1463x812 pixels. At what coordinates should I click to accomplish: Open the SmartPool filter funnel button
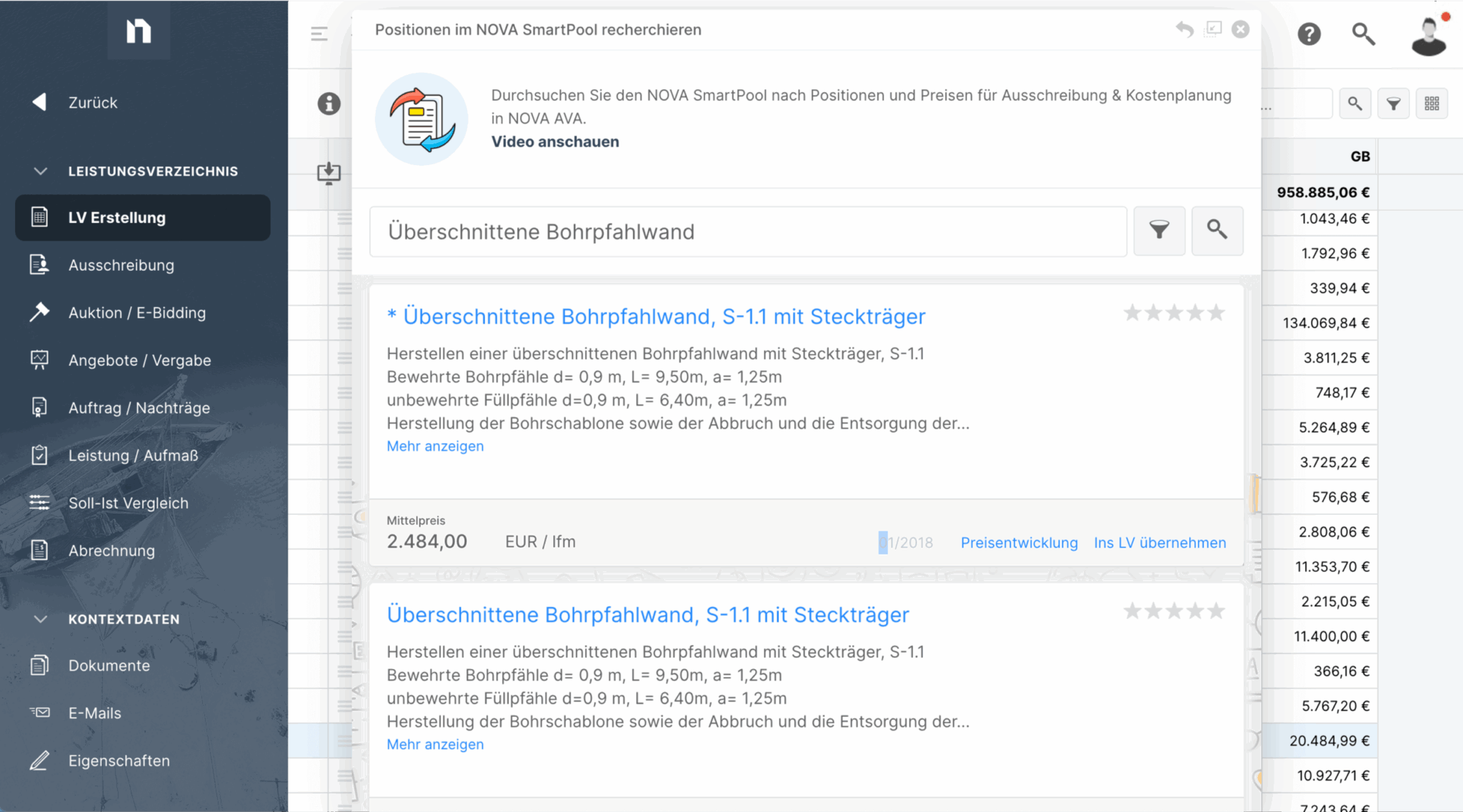1159,231
